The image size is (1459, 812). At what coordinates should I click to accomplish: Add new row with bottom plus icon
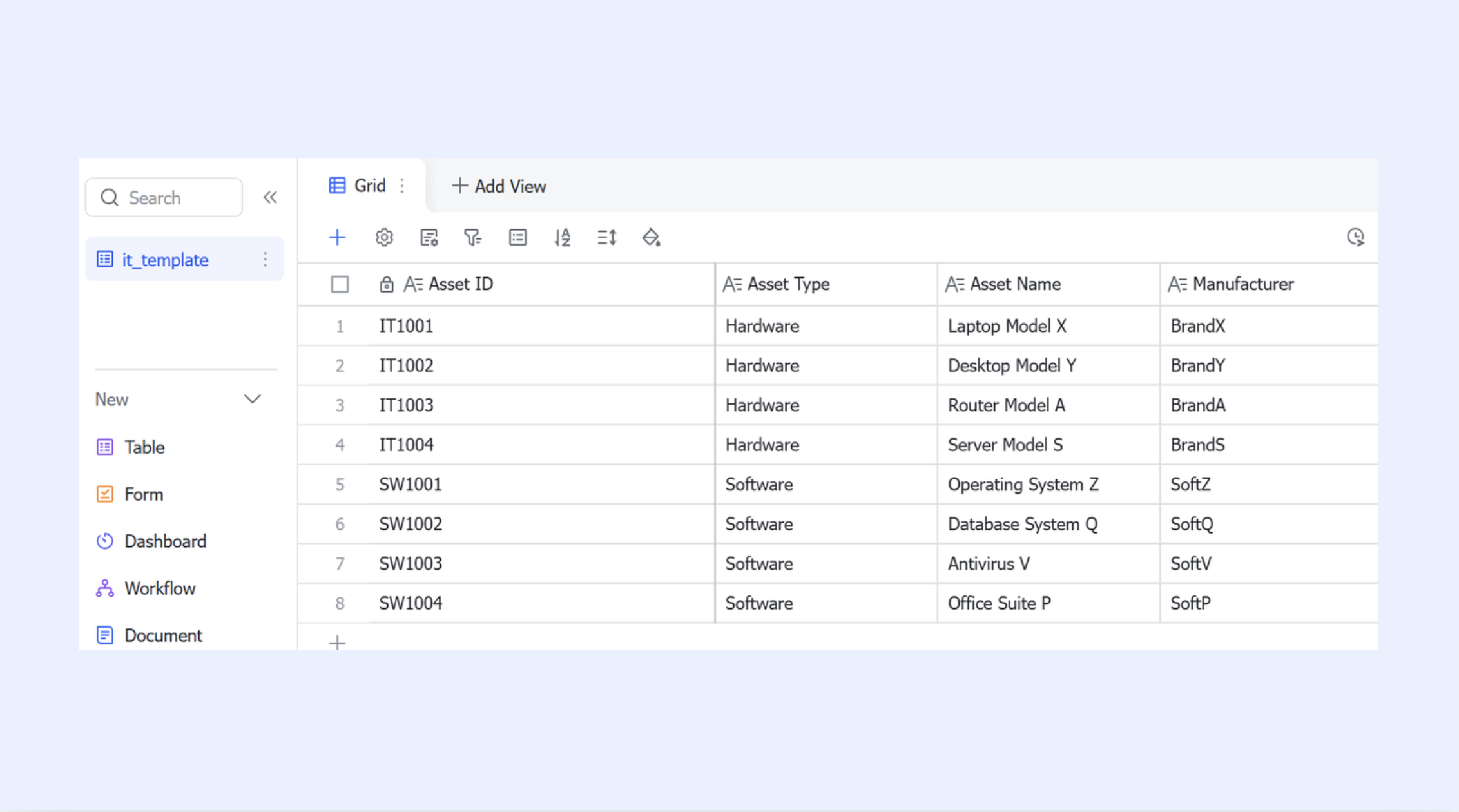[x=337, y=643]
